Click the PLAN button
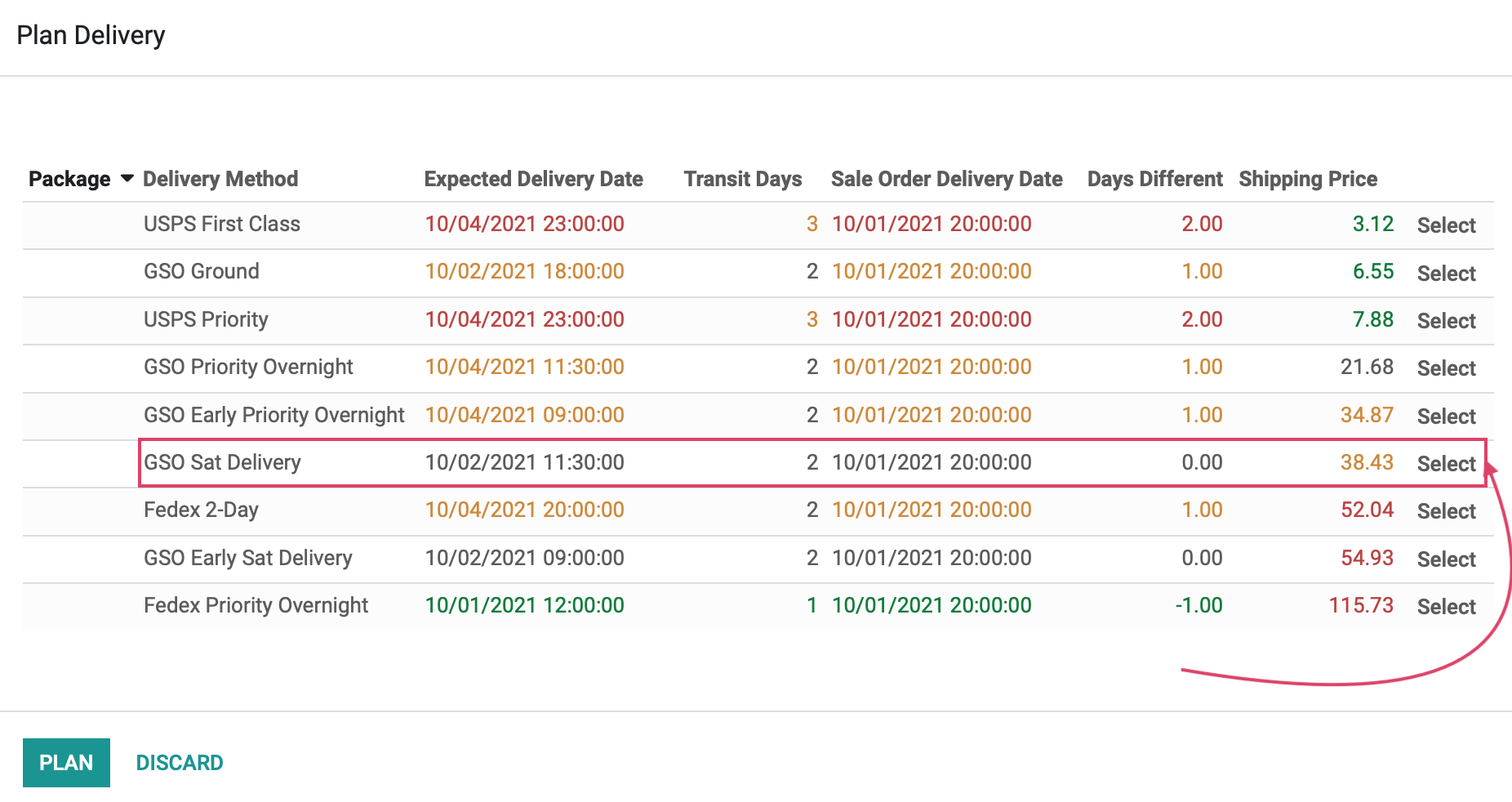This screenshot has width=1512, height=802. (x=66, y=763)
